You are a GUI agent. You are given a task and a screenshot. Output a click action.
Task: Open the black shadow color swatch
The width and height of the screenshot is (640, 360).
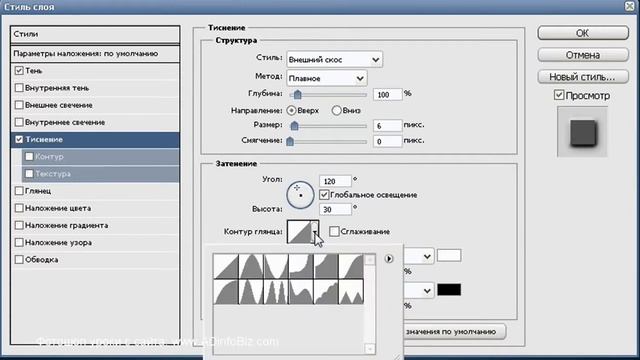click(x=449, y=290)
